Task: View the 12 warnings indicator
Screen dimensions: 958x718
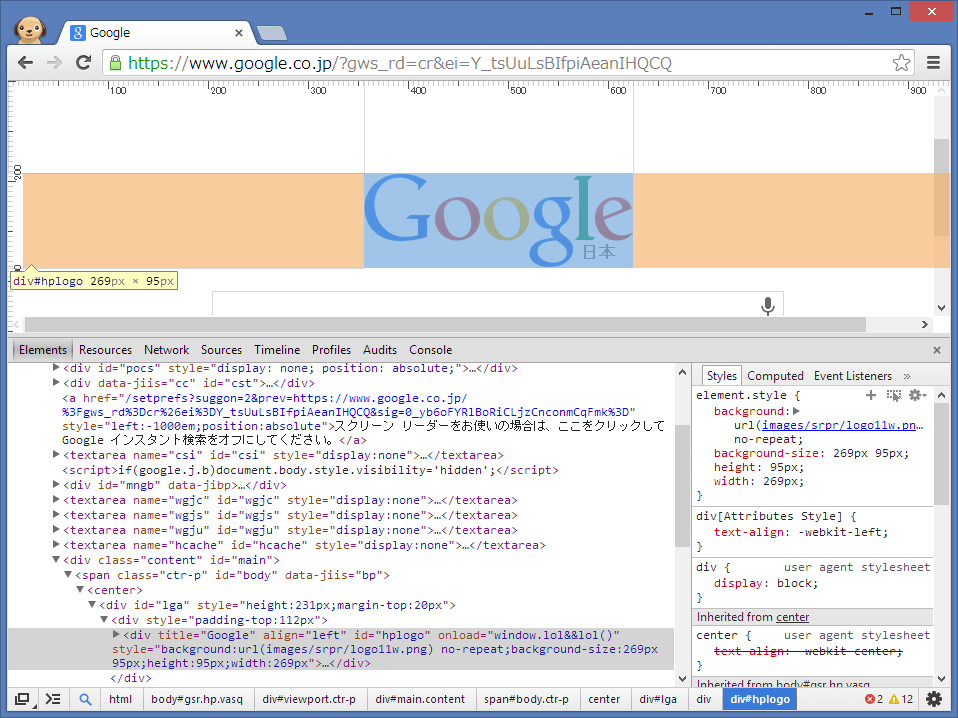Action: click(x=901, y=699)
